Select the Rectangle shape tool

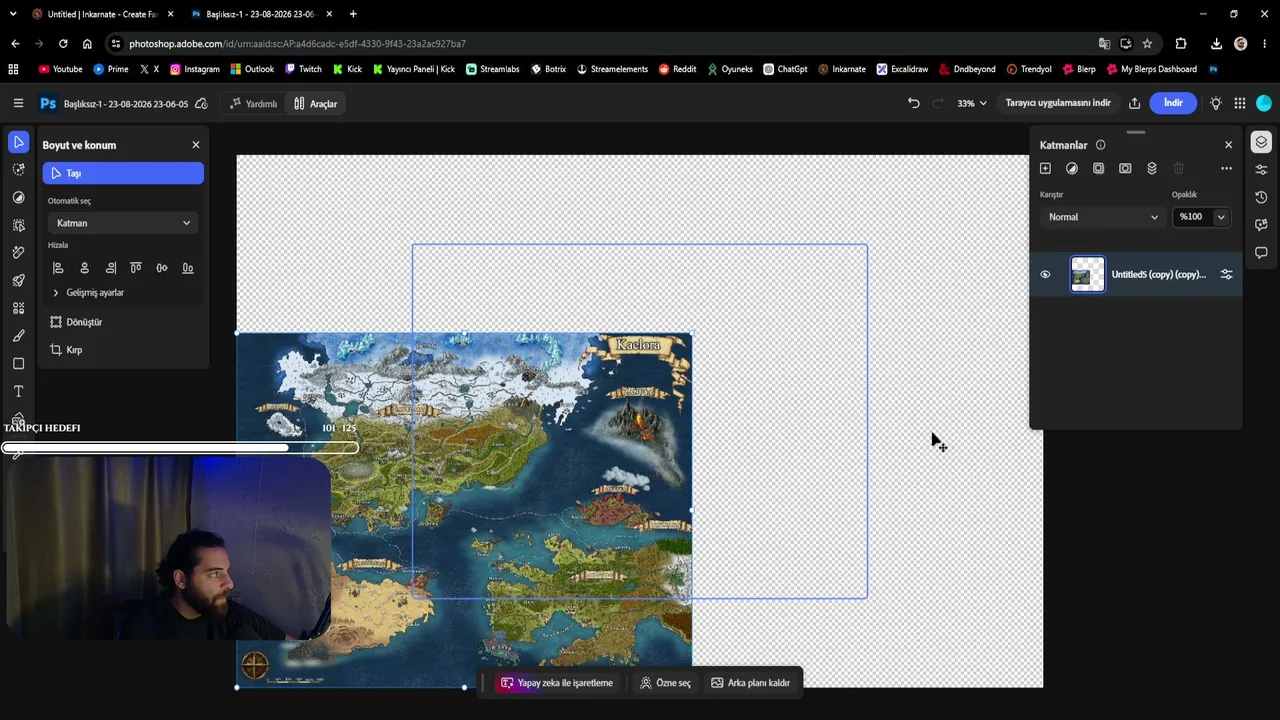[18, 364]
